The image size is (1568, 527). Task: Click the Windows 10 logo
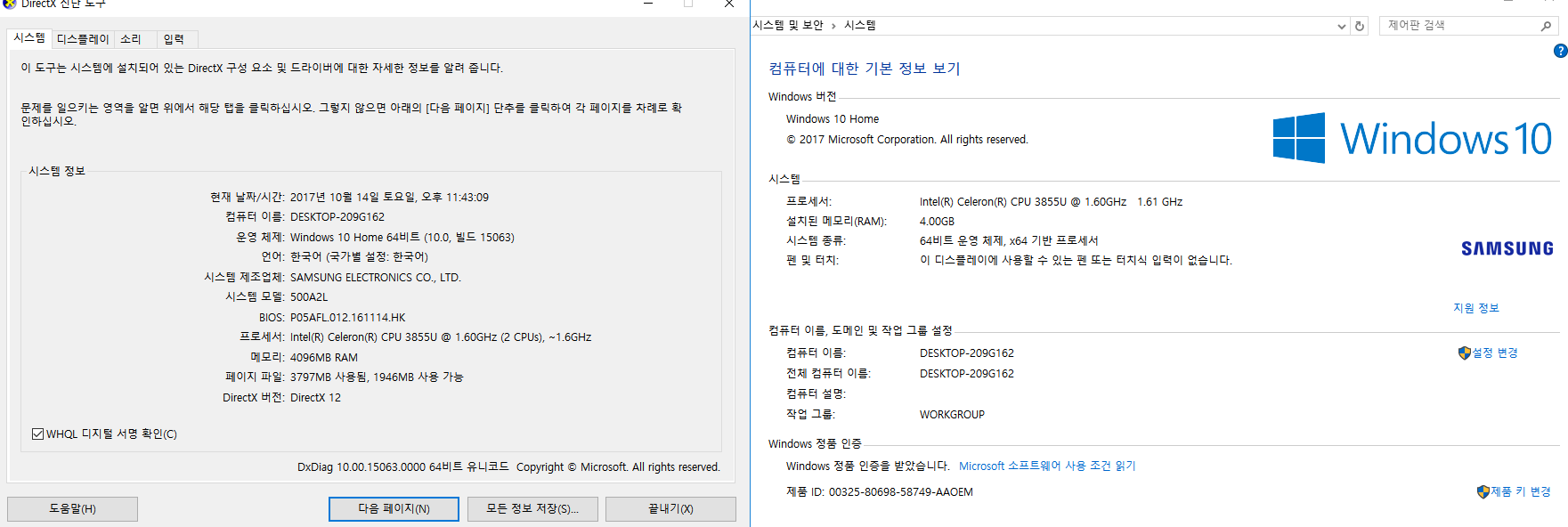1412,138
